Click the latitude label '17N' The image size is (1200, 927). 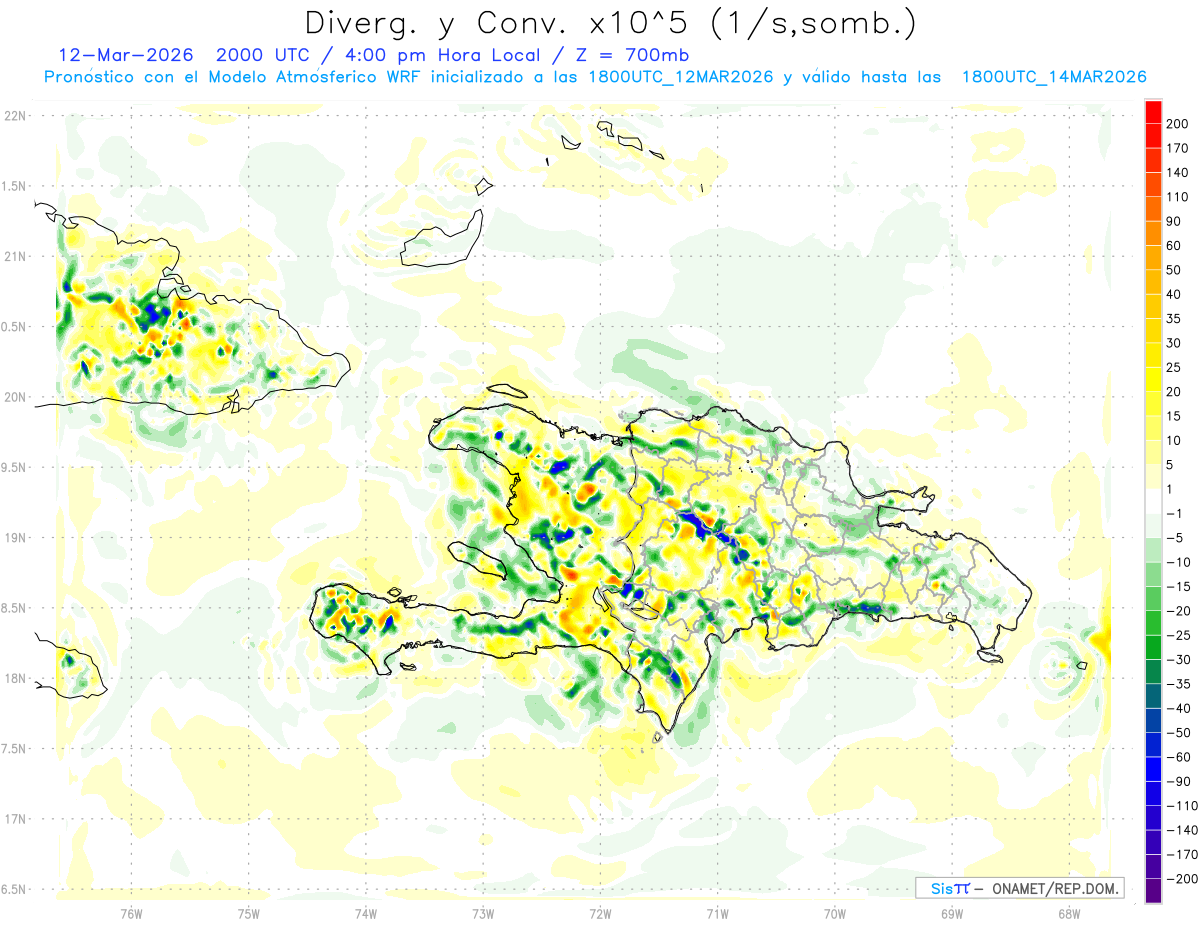[16, 819]
